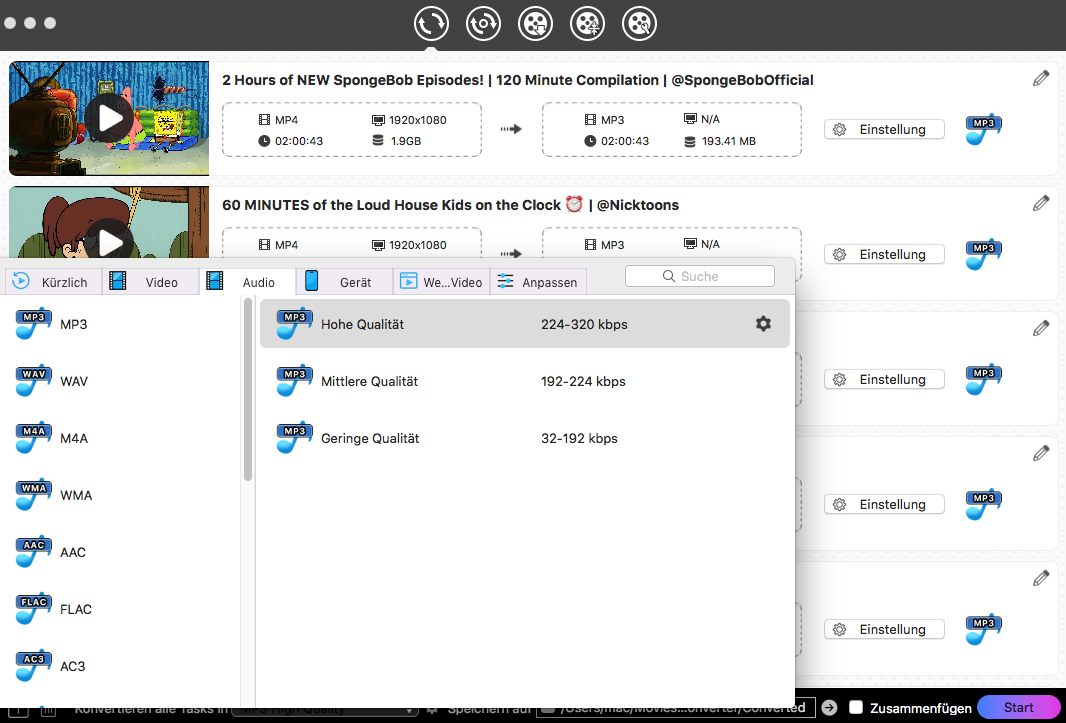Open the disc ripper module icon
This screenshot has width=1066, height=723.
tap(483, 23)
